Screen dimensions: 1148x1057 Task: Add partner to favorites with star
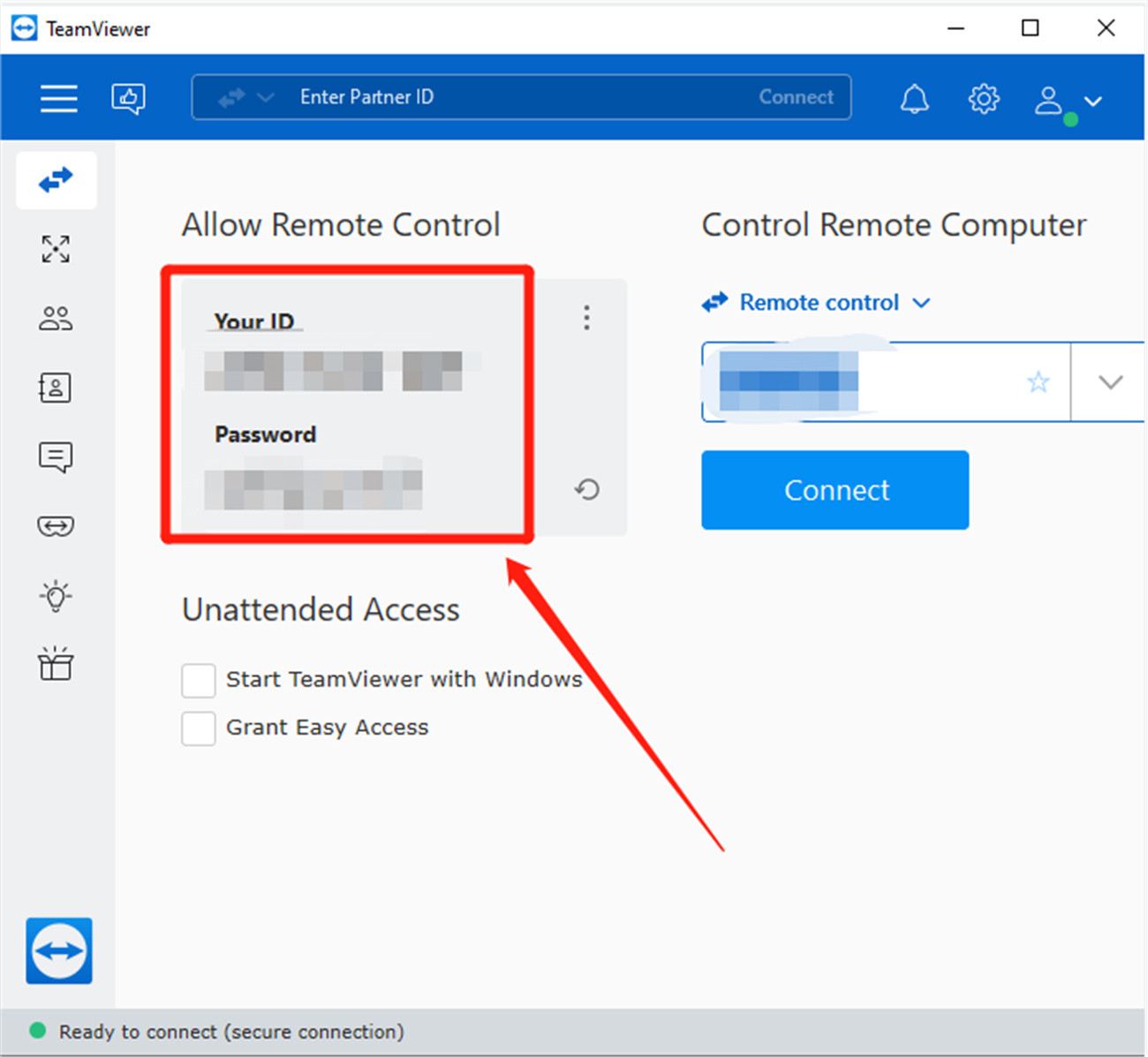pyautogui.click(x=1038, y=382)
